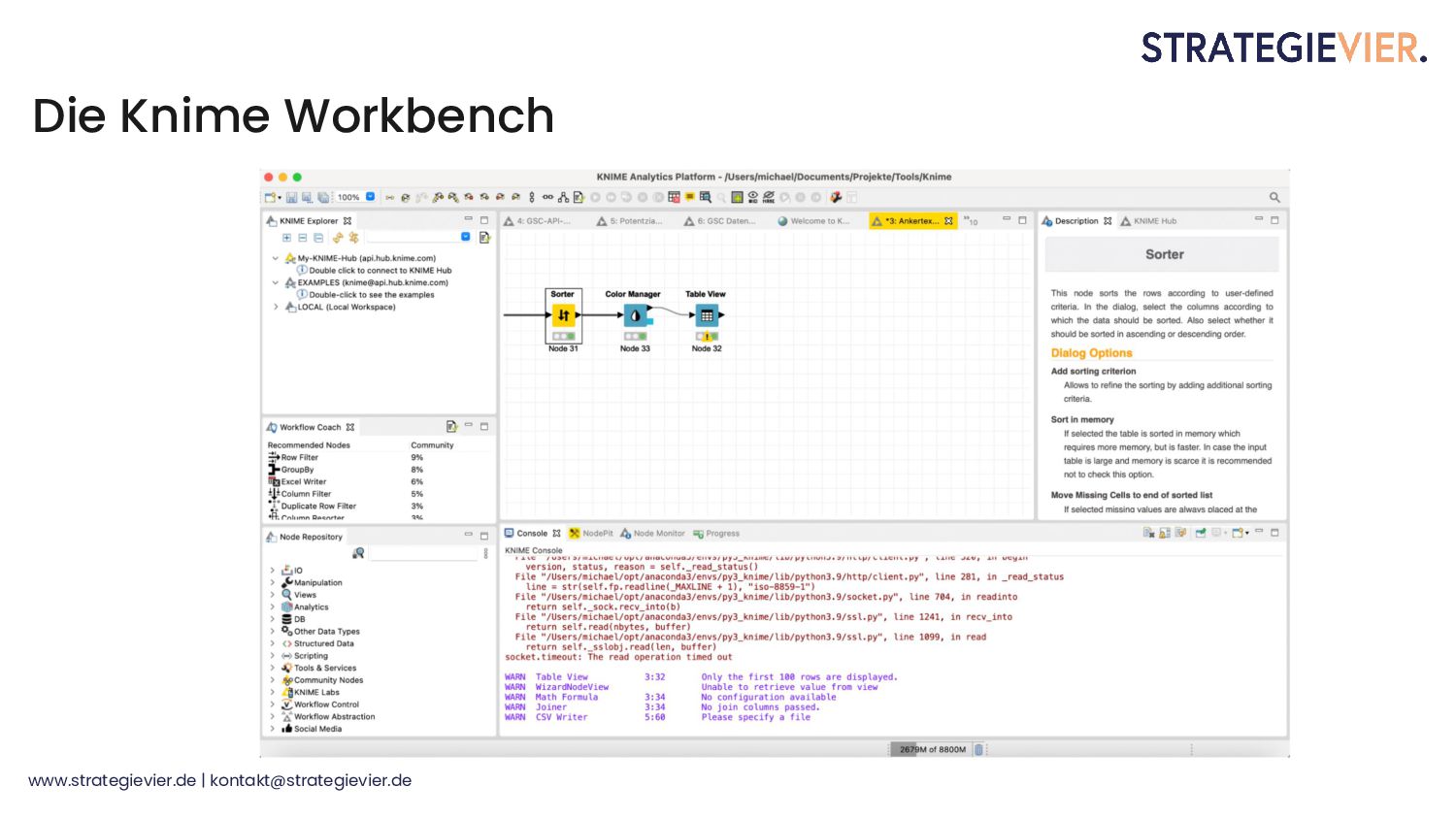Select KNIME Labs category
This screenshot has height=819, width=1456.
click(311, 692)
